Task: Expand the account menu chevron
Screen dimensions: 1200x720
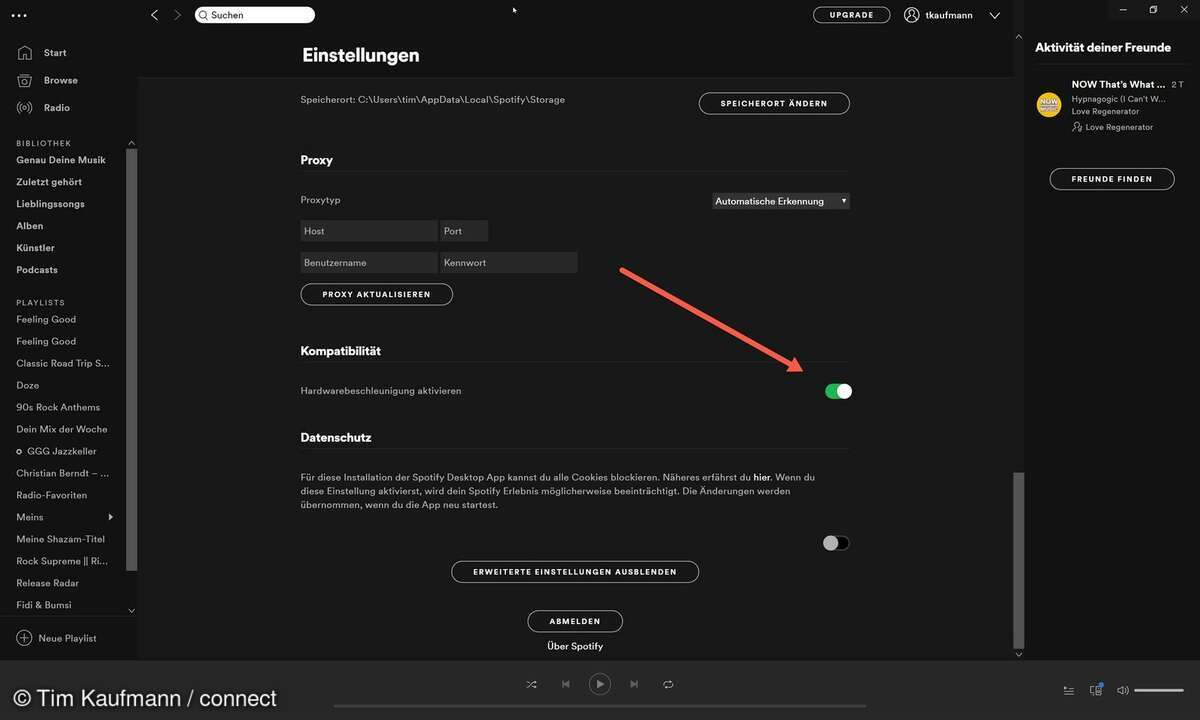Action: click(x=994, y=15)
